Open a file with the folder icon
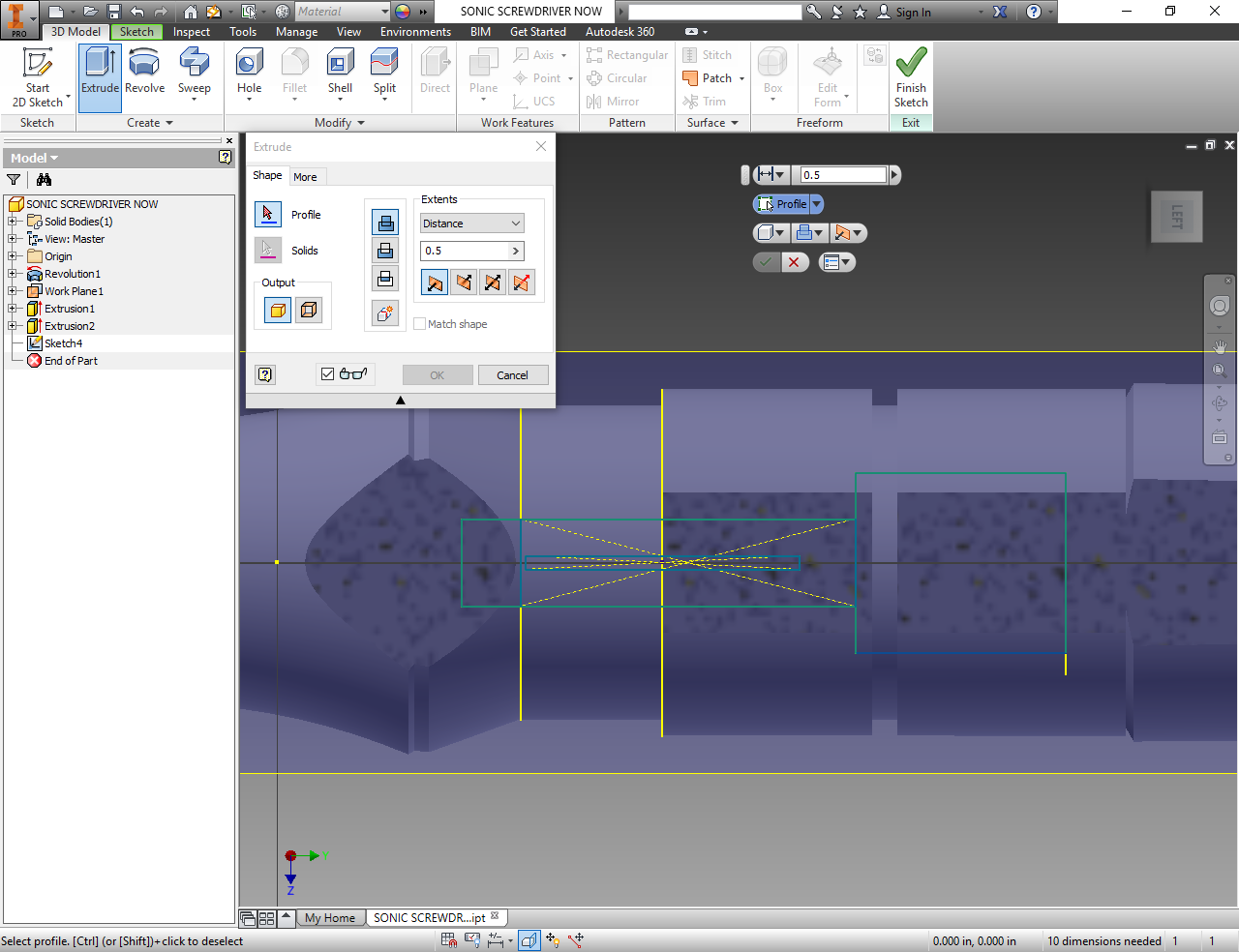Viewport: 1239px width, 952px height. [x=90, y=12]
